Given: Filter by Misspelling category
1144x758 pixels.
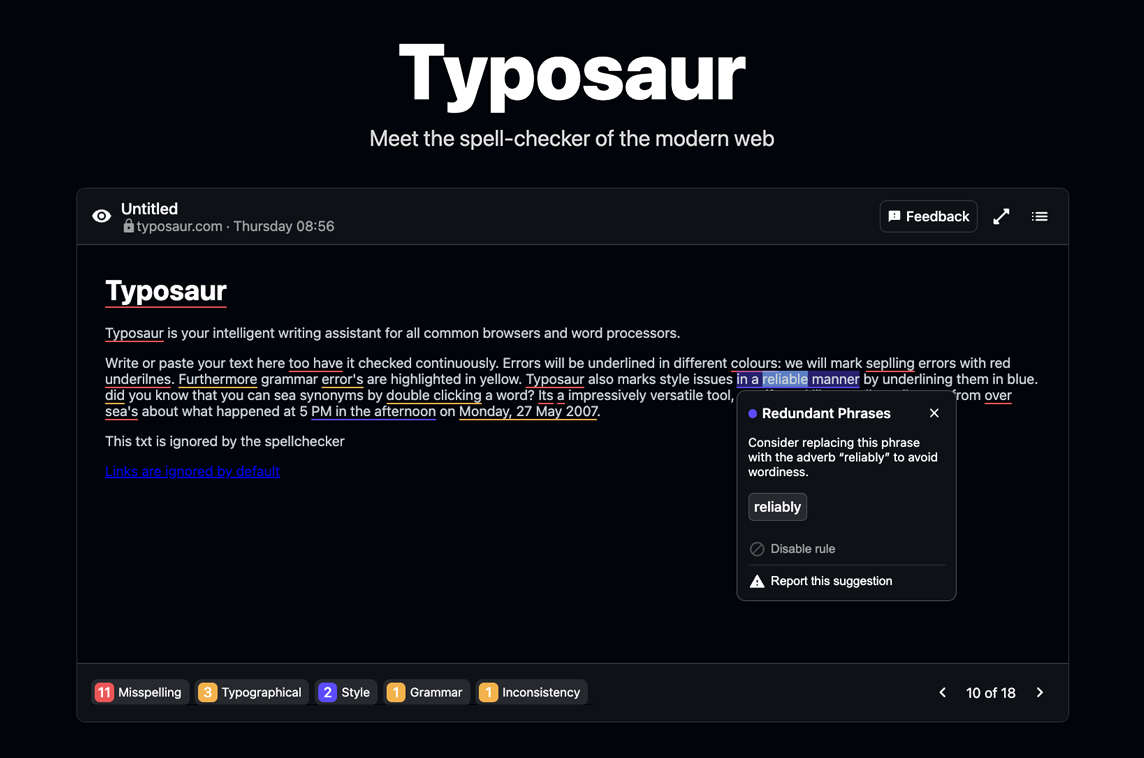Looking at the screenshot, I should 140,692.
